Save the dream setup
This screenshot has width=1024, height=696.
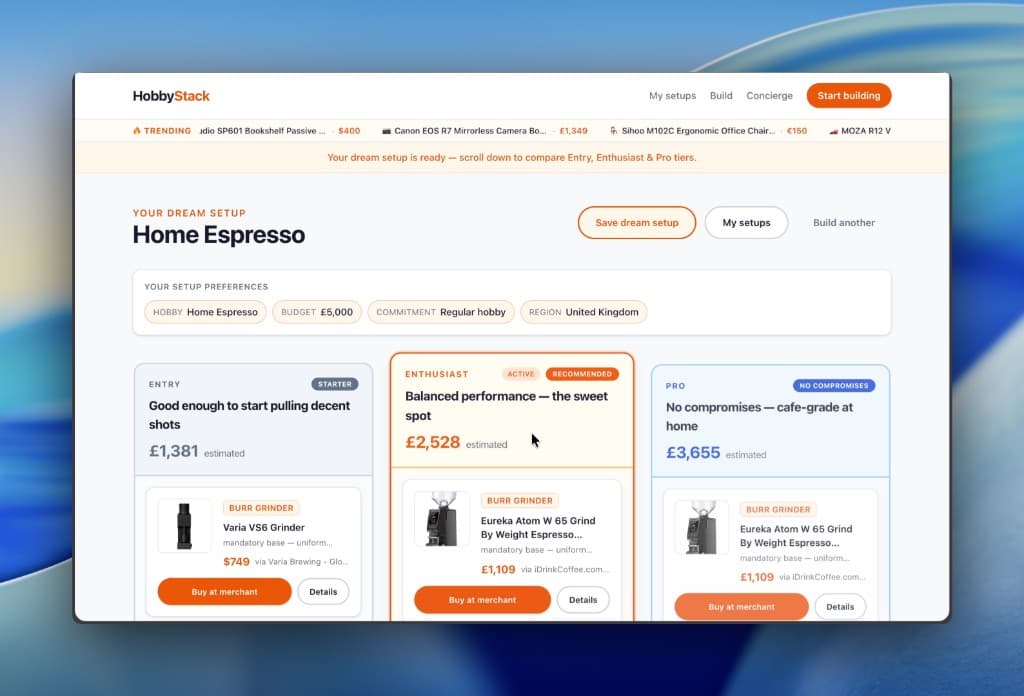637,223
